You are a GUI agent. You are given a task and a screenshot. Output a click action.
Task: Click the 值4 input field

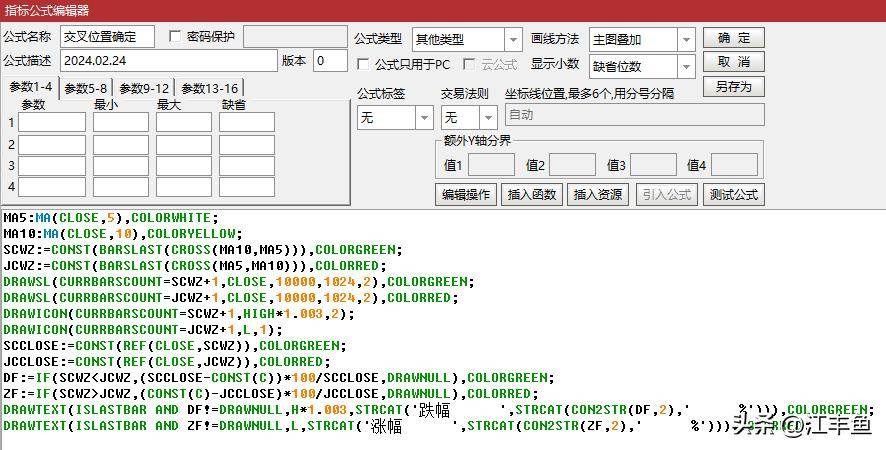734,165
